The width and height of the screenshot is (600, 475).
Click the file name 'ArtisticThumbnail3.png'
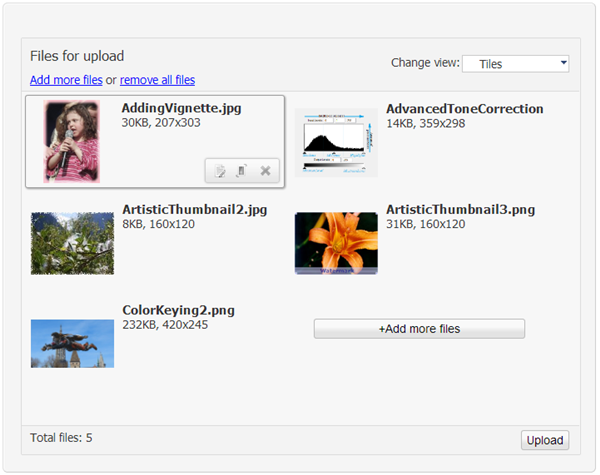[460, 210]
